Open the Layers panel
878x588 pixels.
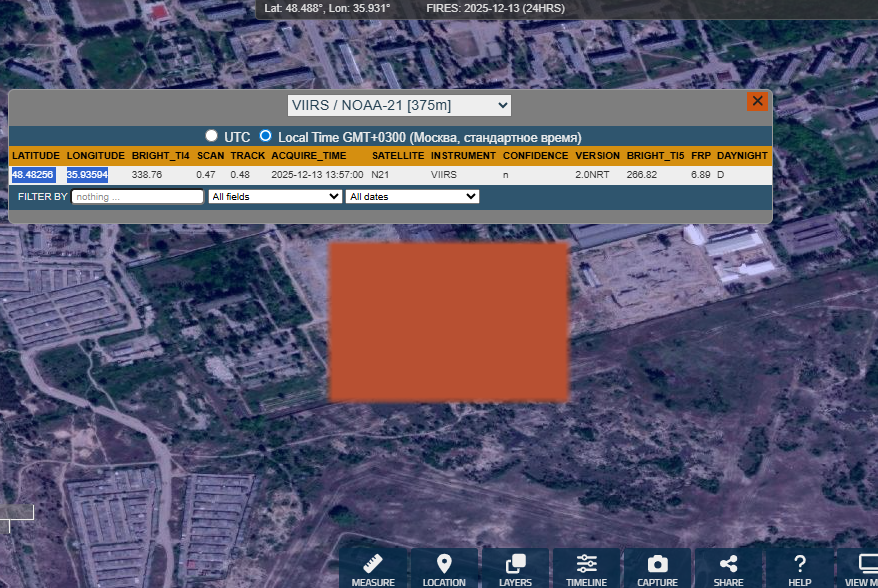click(516, 566)
